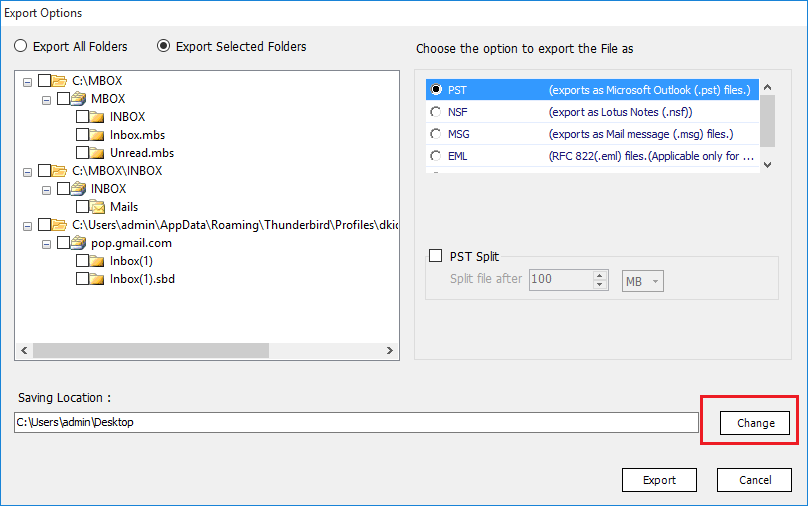Check the Mails folder checkbox
808x506 pixels.
pyautogui.click(x=82, y=207)
